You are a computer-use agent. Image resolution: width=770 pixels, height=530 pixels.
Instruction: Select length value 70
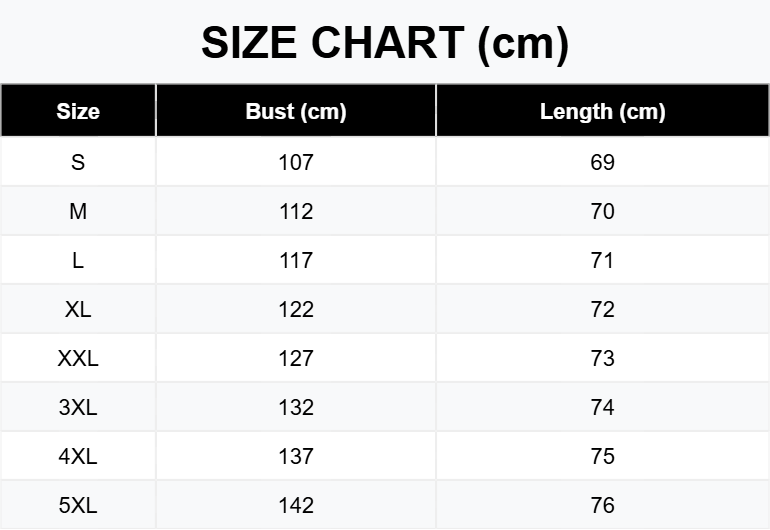pyautogui.click(x=603, y=211)
